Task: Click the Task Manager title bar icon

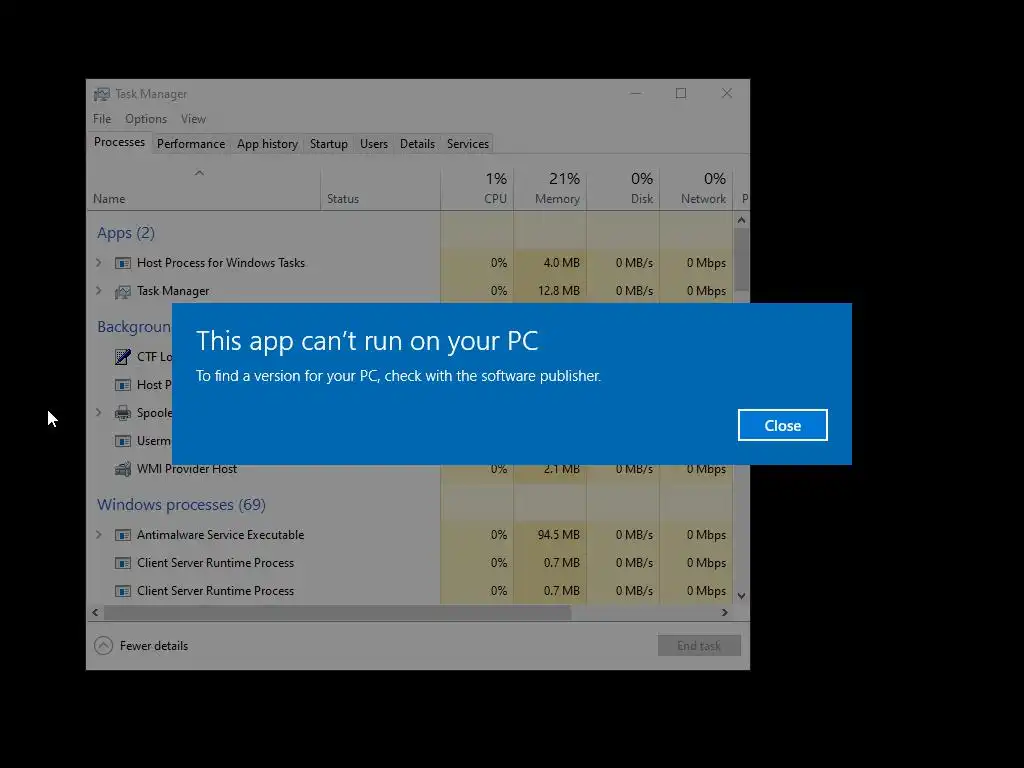Action: tap(102, 94)
